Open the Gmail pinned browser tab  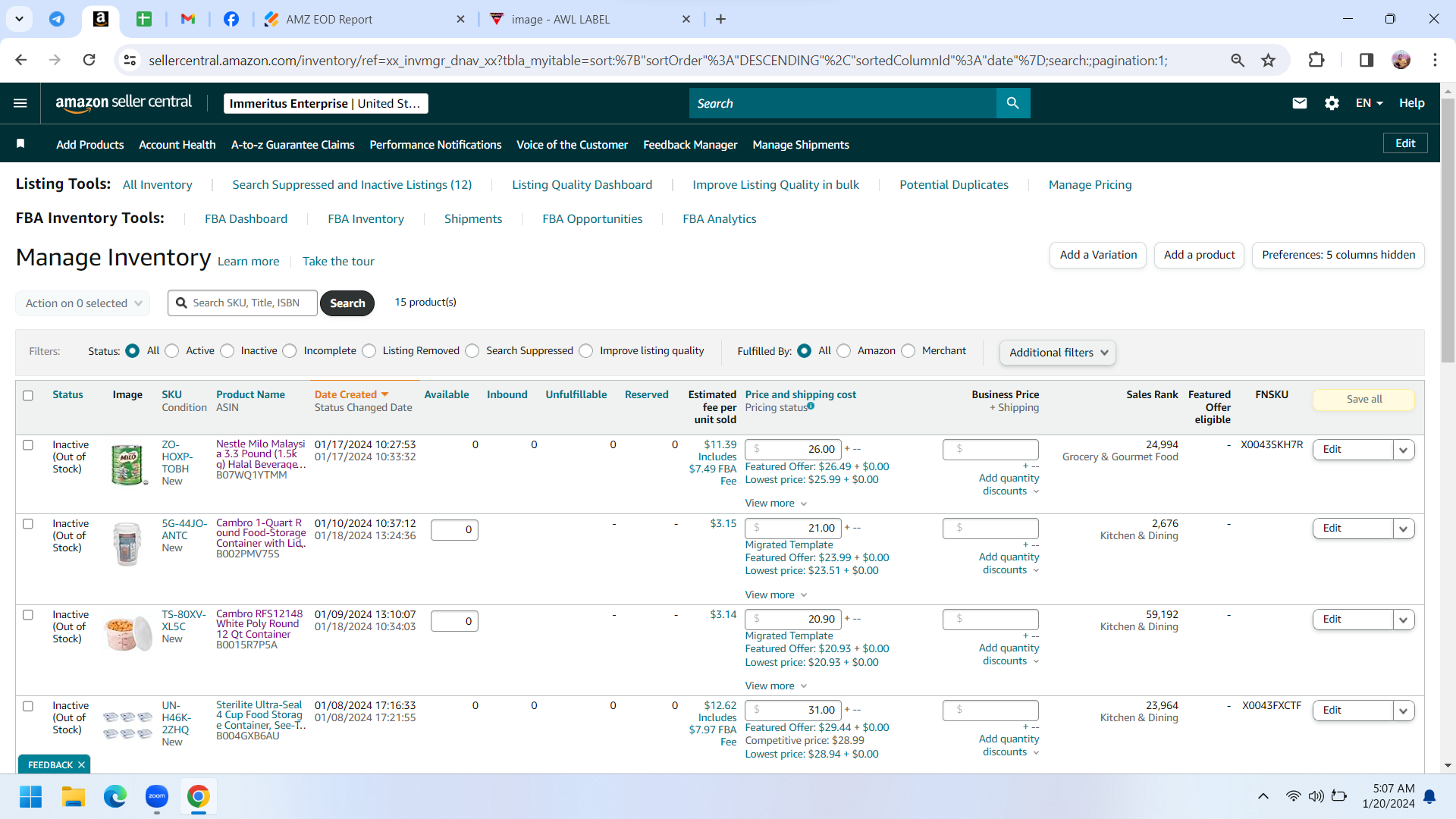(188, 19)
